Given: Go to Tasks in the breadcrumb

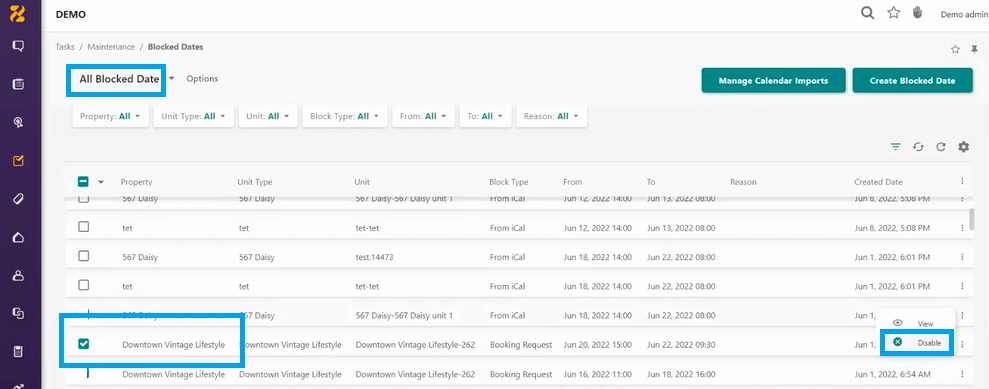Looking at the screenshot, I should tap(65, 47).
